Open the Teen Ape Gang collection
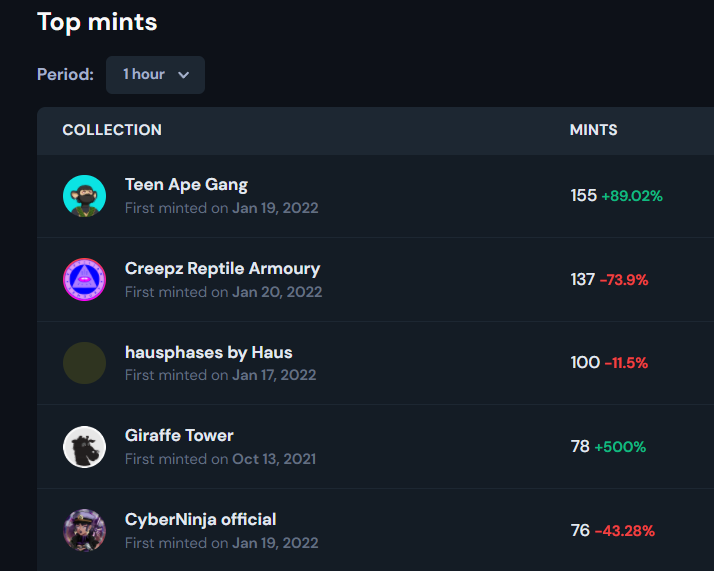 (186, 185)
